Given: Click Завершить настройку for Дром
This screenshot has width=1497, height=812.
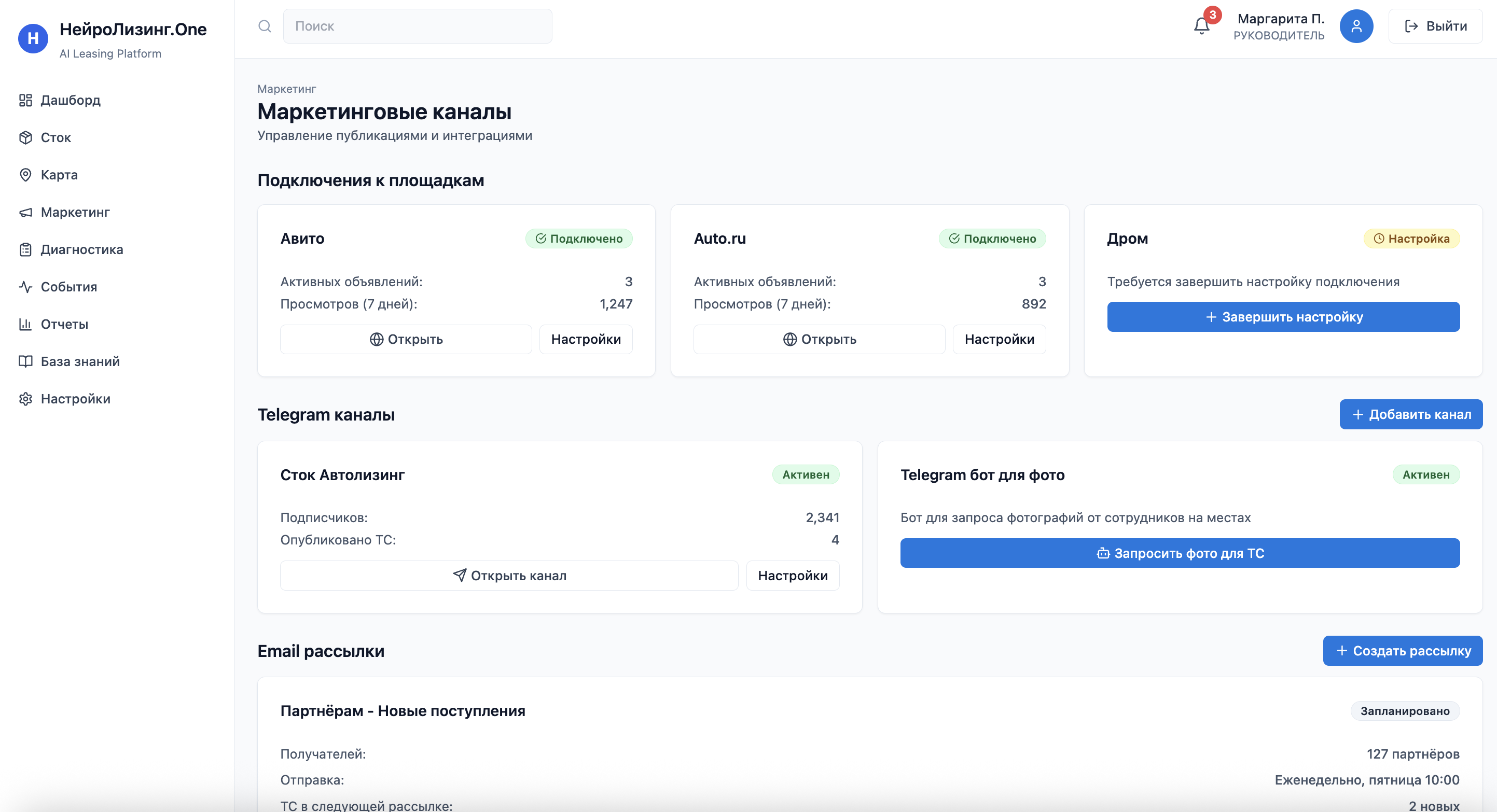Looking at the screenshot, I should click(x=1283, y=317).
